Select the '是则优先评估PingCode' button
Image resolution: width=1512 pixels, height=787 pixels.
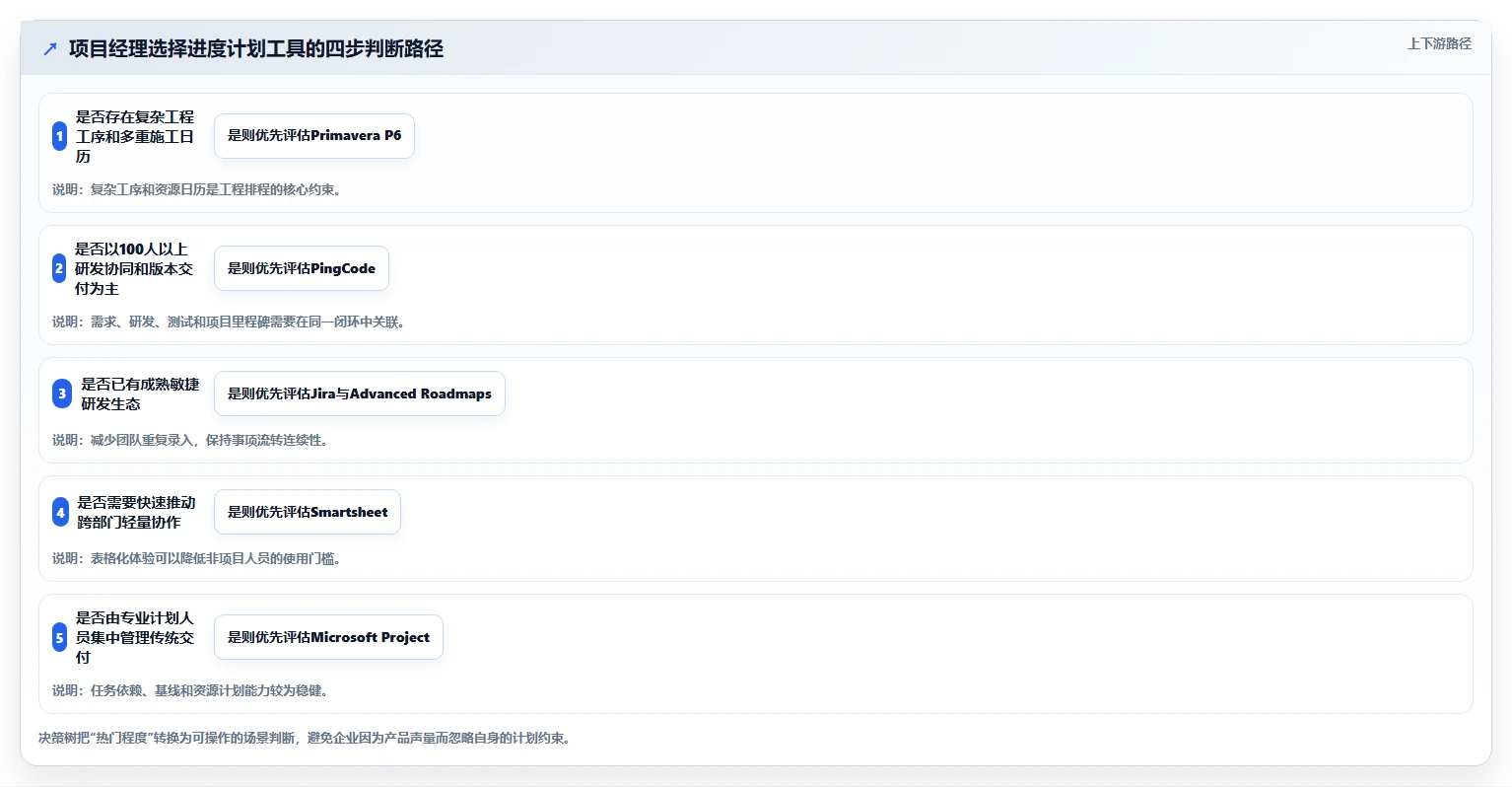(x=302, y=268)
